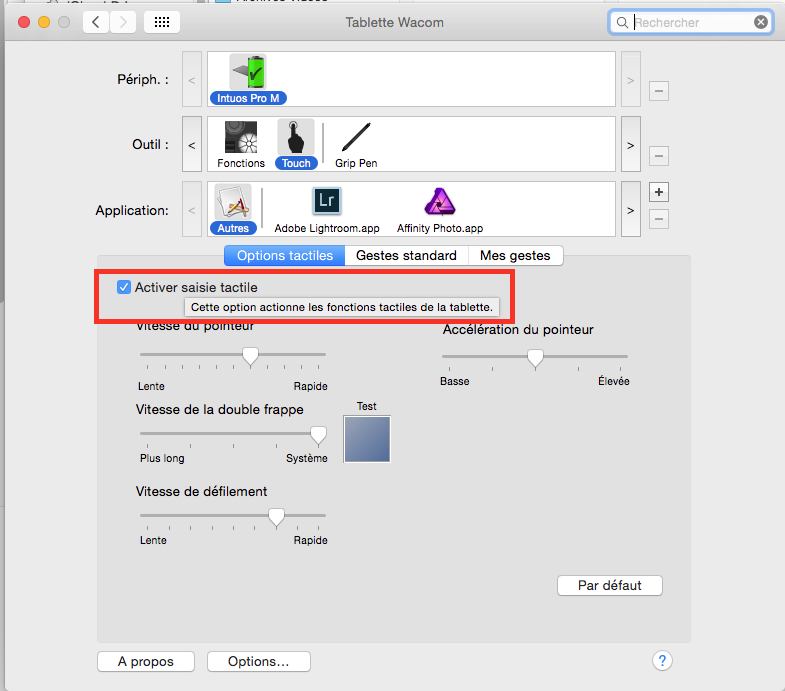Click the Accélération du pointeur slider handle

click(535, 359)
